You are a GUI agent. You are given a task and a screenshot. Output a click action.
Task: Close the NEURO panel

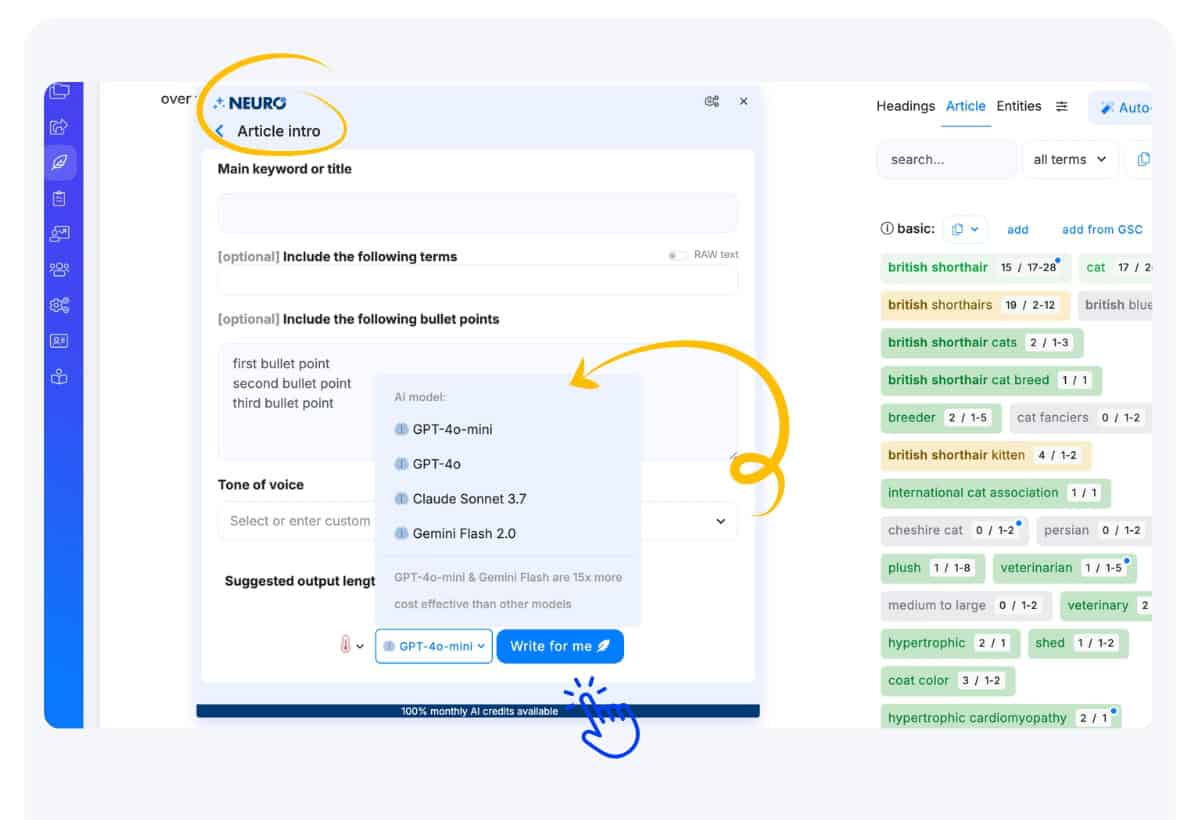pyautogui.click(x=743, y=101)
